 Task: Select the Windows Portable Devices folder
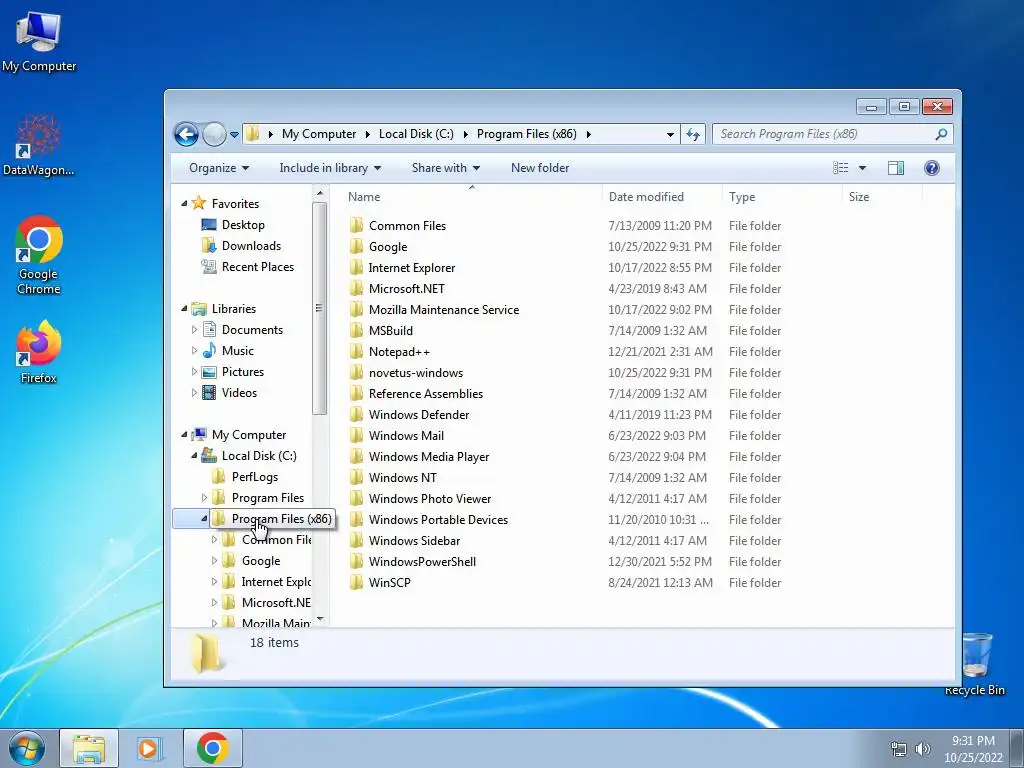pos(438,520)
